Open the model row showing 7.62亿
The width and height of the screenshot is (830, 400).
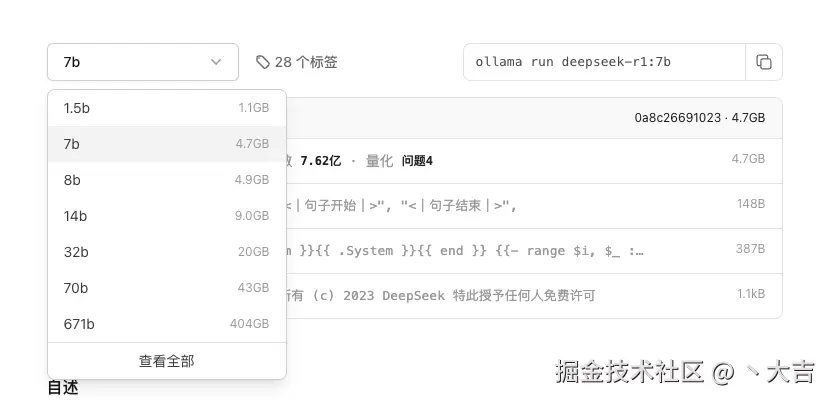(x=534, y=161)
